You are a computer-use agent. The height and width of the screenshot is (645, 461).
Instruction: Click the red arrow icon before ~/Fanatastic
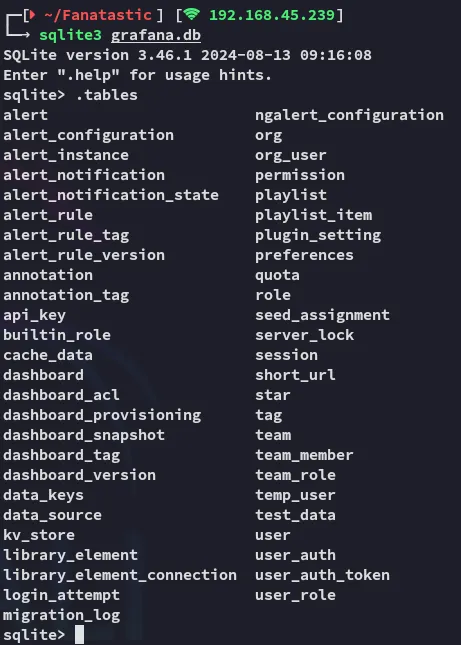point(33,15)
